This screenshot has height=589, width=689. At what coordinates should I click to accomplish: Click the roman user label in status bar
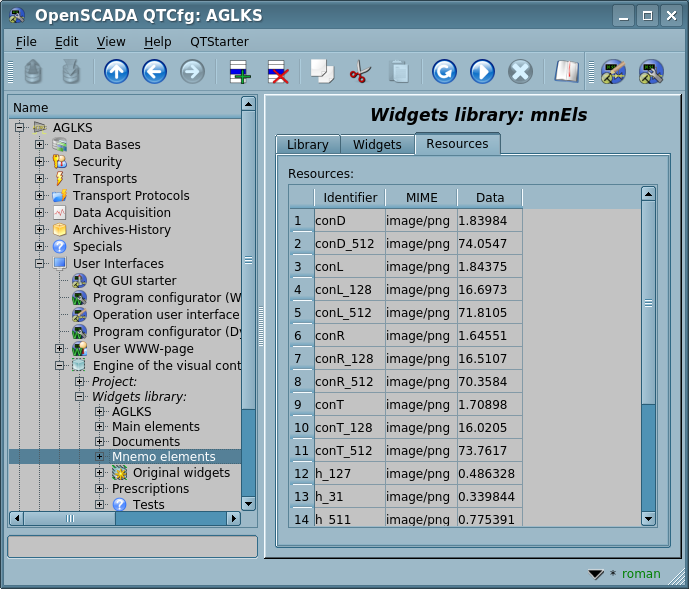pos(641,574)
